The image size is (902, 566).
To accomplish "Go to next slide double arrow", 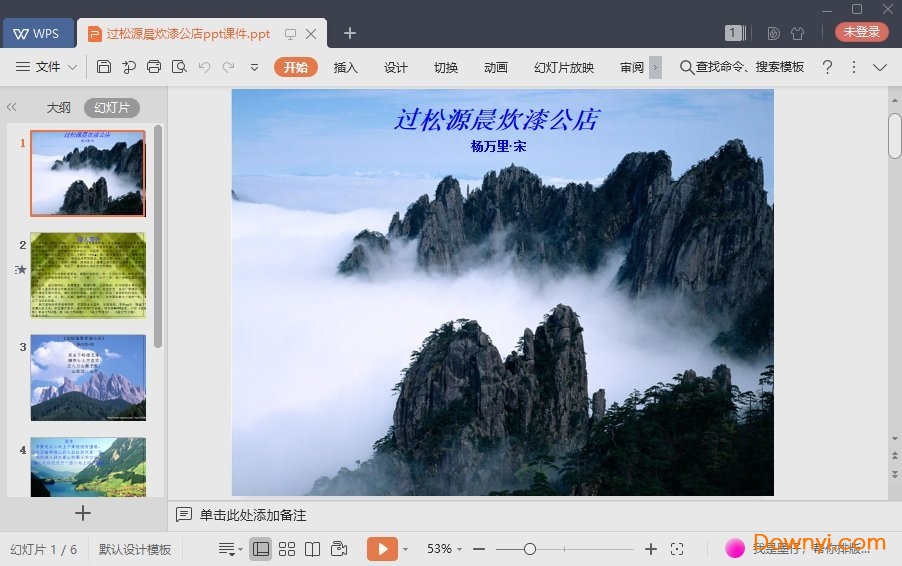I will point(895,475).
